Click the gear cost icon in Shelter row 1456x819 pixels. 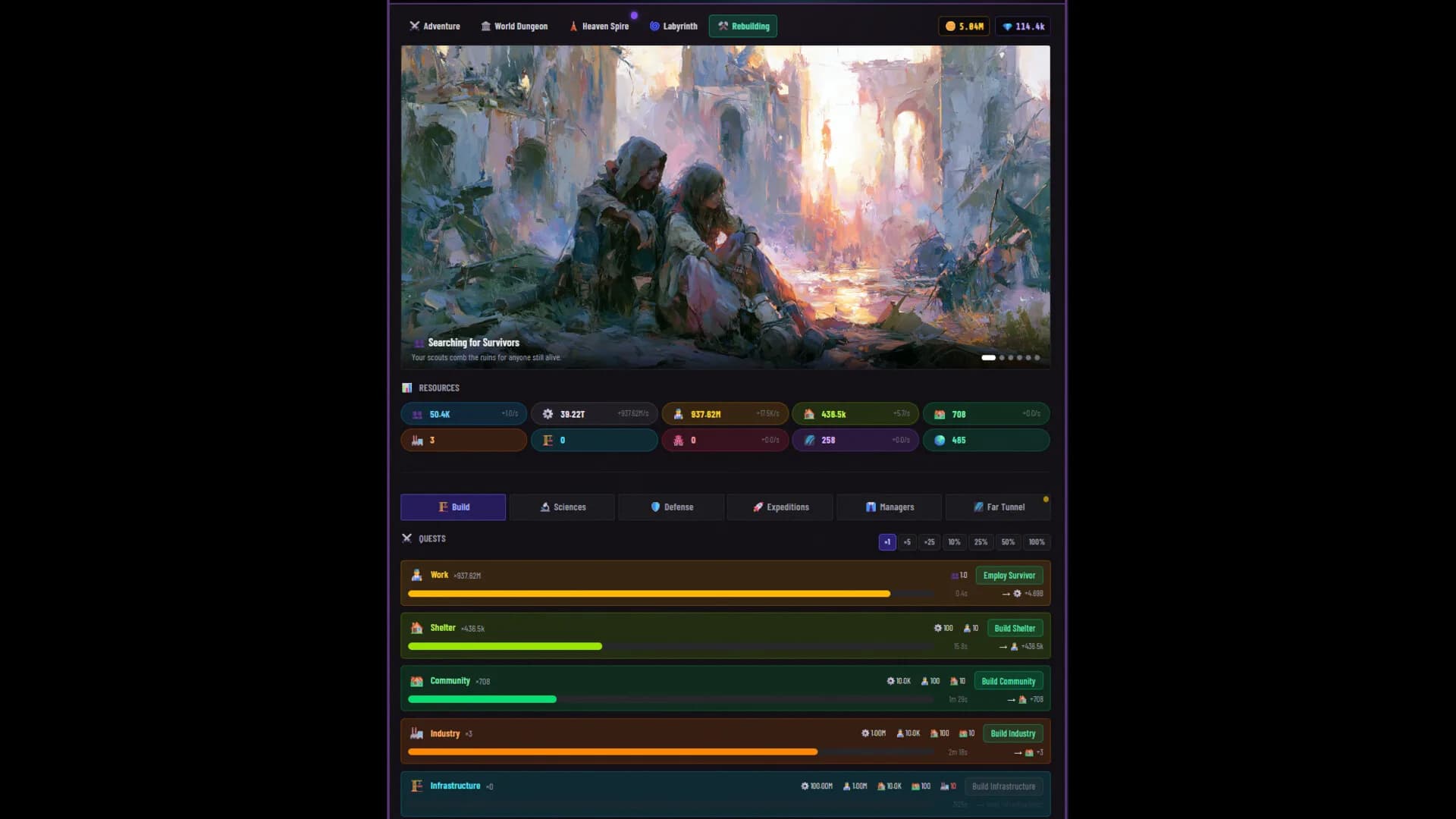click(x=937, y=628)
